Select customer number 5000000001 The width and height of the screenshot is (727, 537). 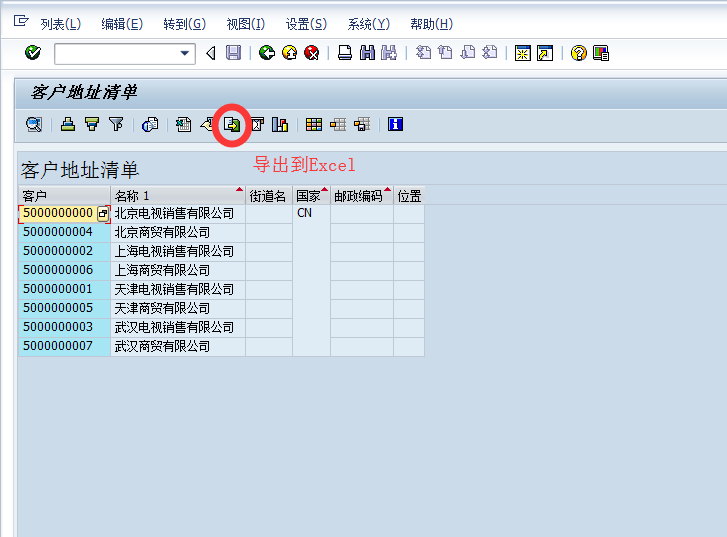[x=64, y=289]
